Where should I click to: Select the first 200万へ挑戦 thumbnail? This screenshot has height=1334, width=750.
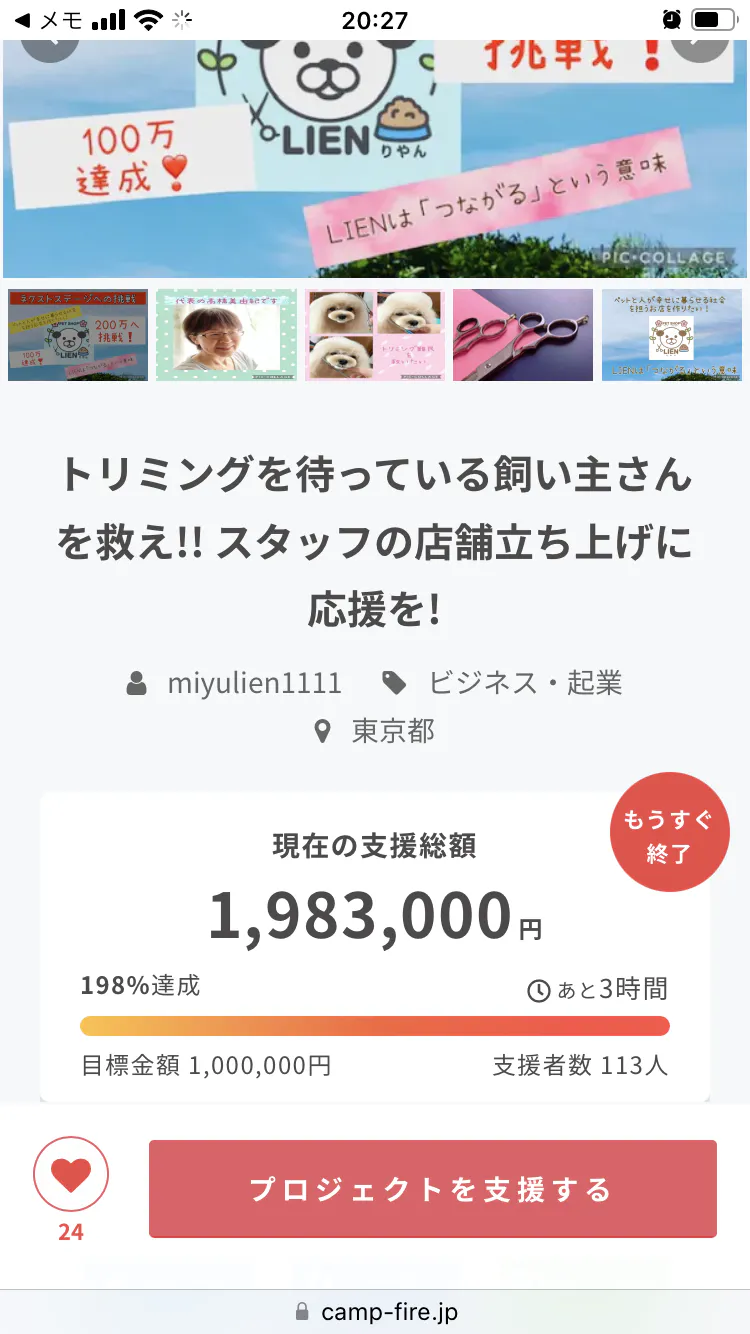coord(78,335)
